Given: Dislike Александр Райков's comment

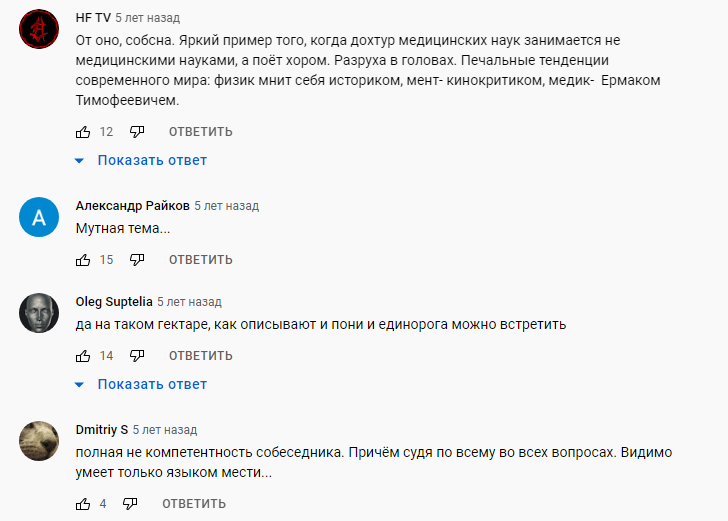Looking at the screenshot, I should (x=138, y=260).
